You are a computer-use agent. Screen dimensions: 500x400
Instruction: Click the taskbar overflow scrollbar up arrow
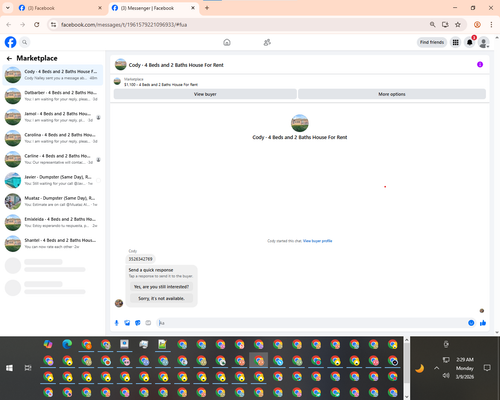click(406, 340)
